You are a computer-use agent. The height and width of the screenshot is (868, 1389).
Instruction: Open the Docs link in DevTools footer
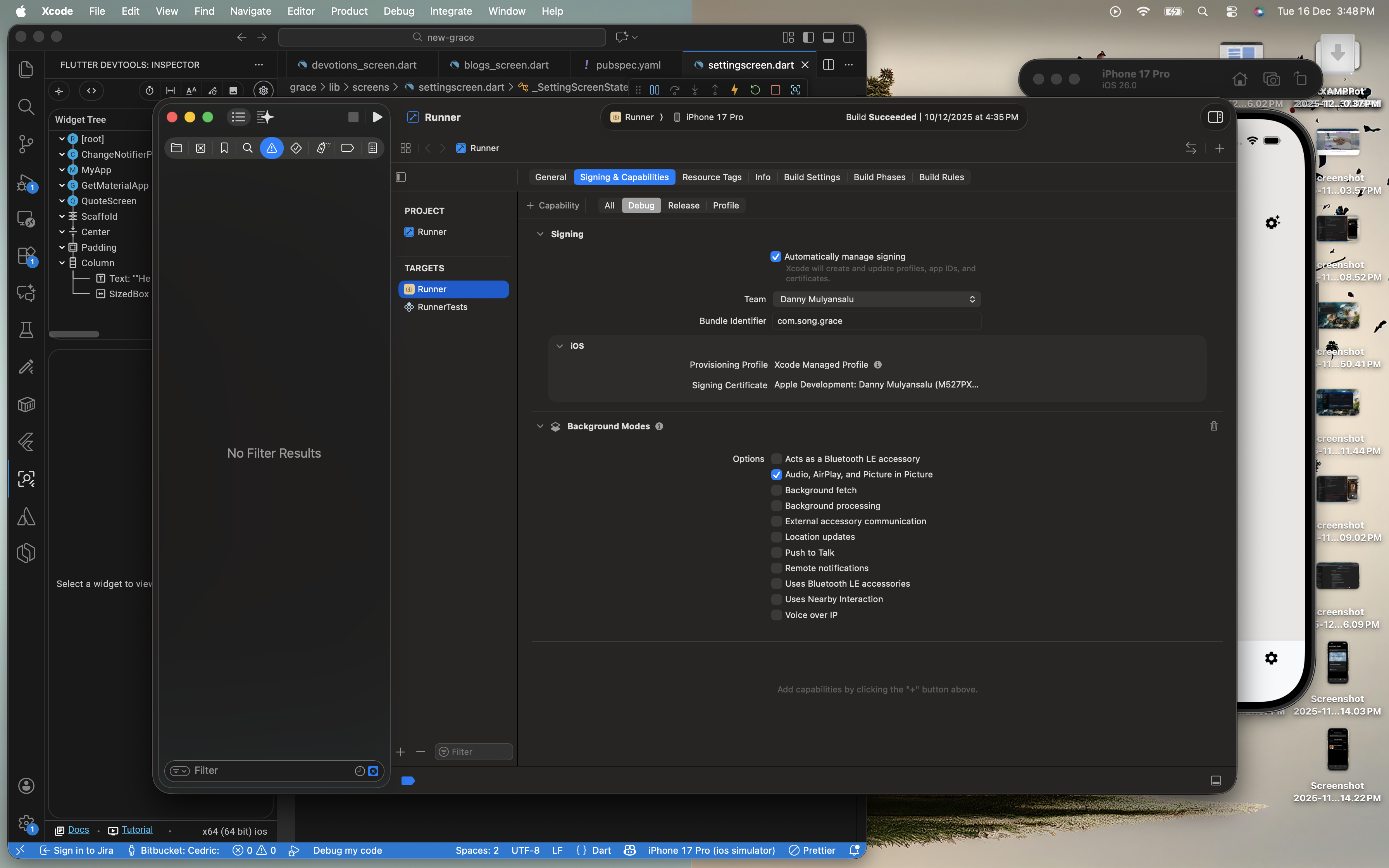point(78,830)
